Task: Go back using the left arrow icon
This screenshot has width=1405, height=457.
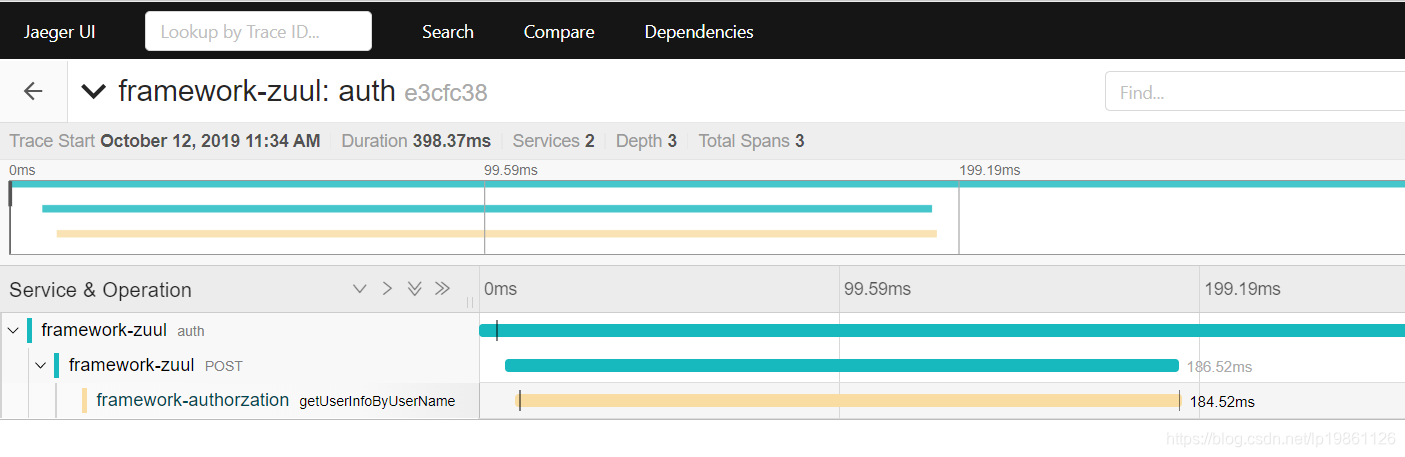Action: coord(33,91)
